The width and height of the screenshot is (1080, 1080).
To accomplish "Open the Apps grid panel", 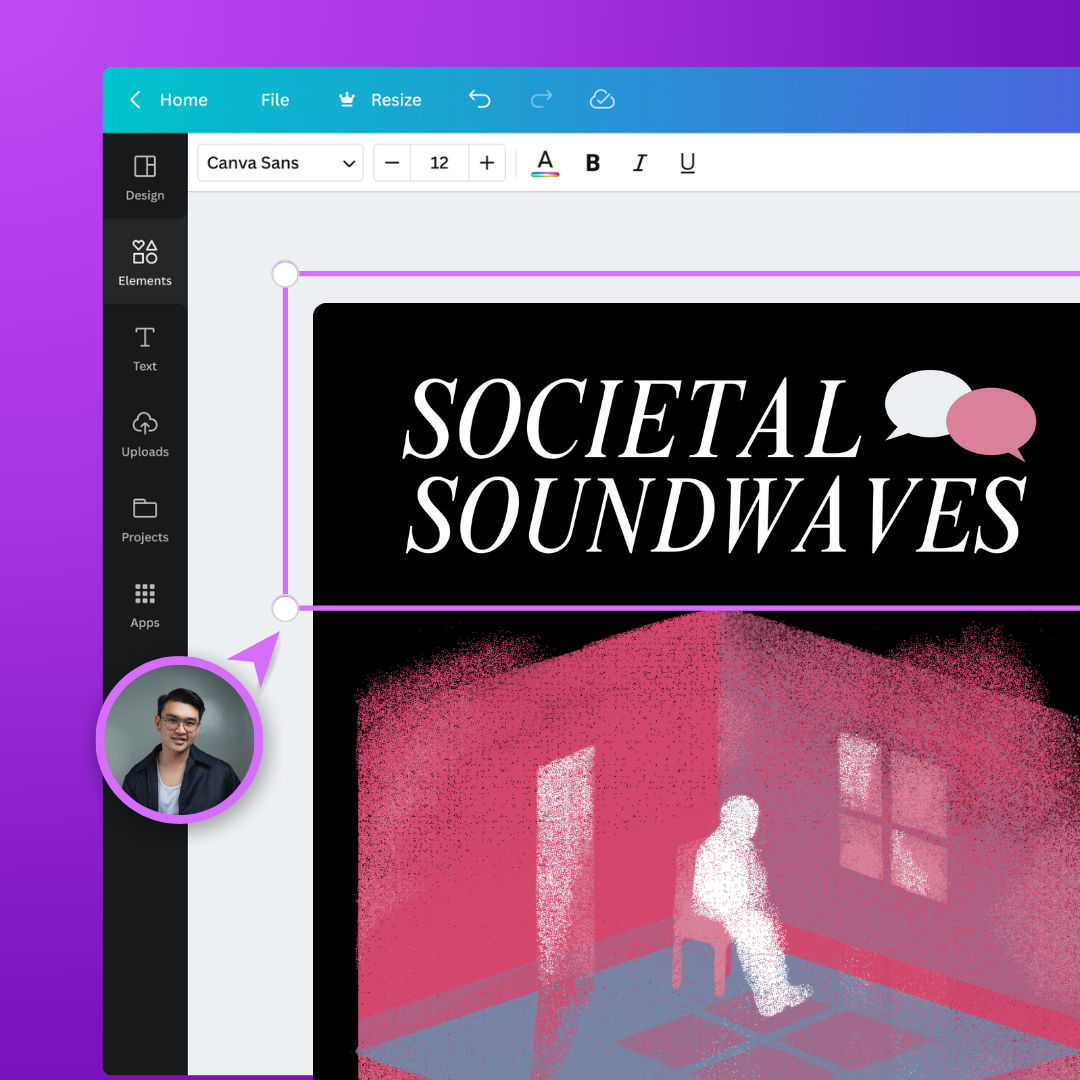I will (145, 605).
